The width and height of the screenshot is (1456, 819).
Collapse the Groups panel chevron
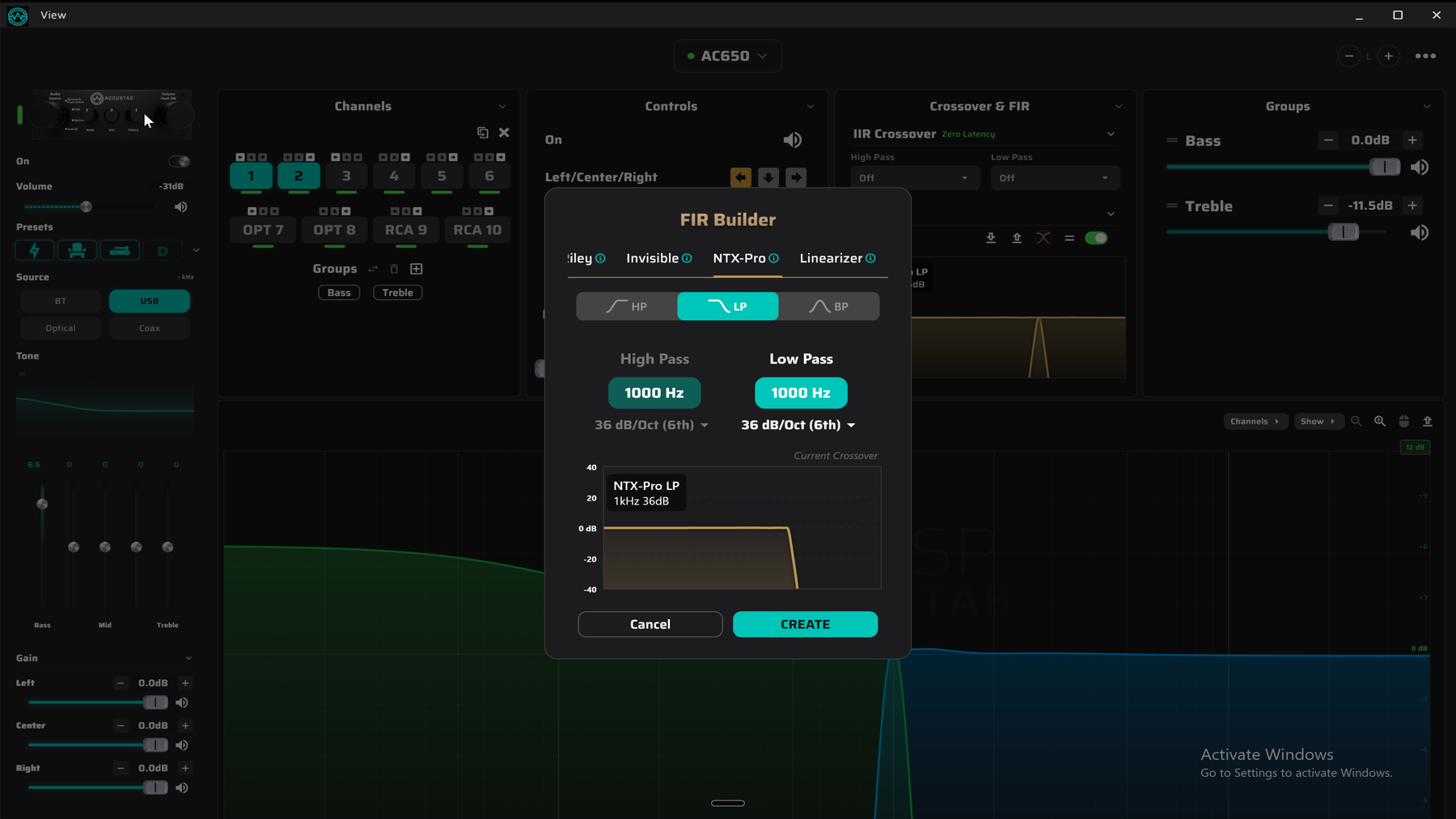tap(1427, 107)
